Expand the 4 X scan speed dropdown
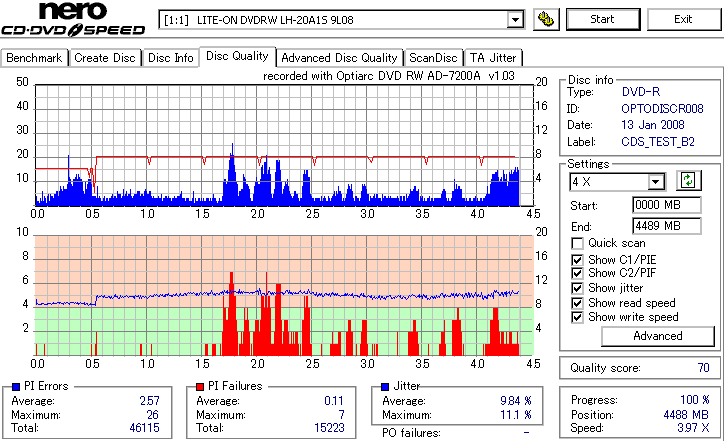Image resolution: width=724 pixels, height=441 pixels. 655,182
